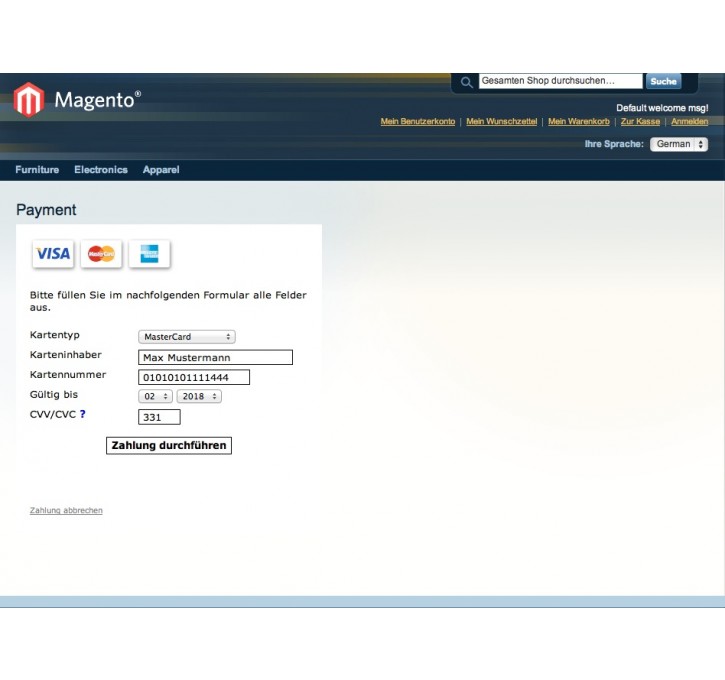Click the Default welcome msg! text
The image size is (725, 680).
[662, 108]
